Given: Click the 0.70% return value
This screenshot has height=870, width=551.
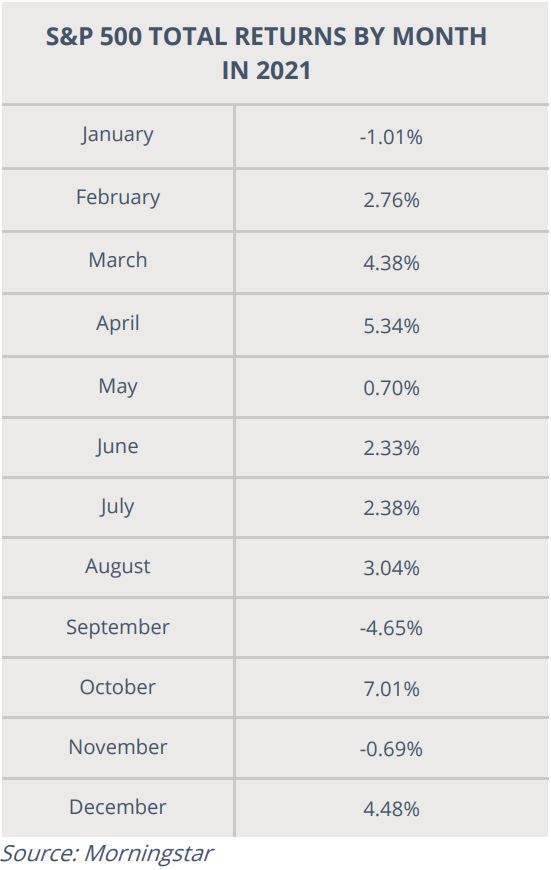Looking at the screenshot, I should coord(391,387).
